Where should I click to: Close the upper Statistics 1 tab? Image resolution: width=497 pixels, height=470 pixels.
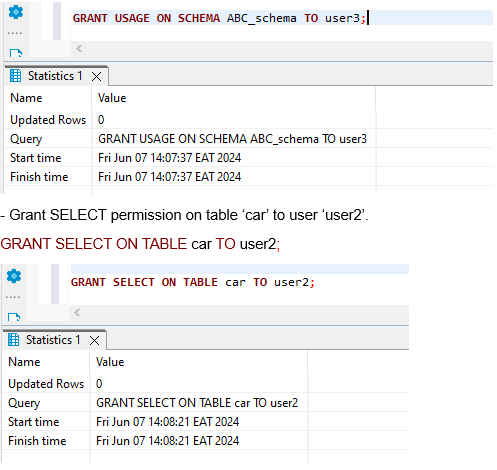[x=96, y=77]
